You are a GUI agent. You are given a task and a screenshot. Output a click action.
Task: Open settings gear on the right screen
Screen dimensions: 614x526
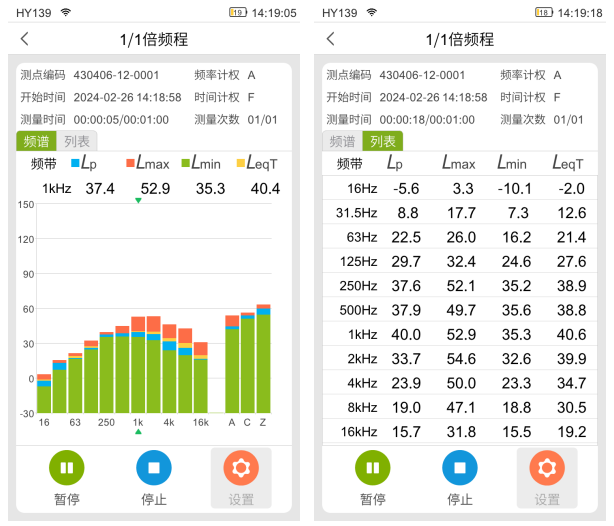point(547,467)
